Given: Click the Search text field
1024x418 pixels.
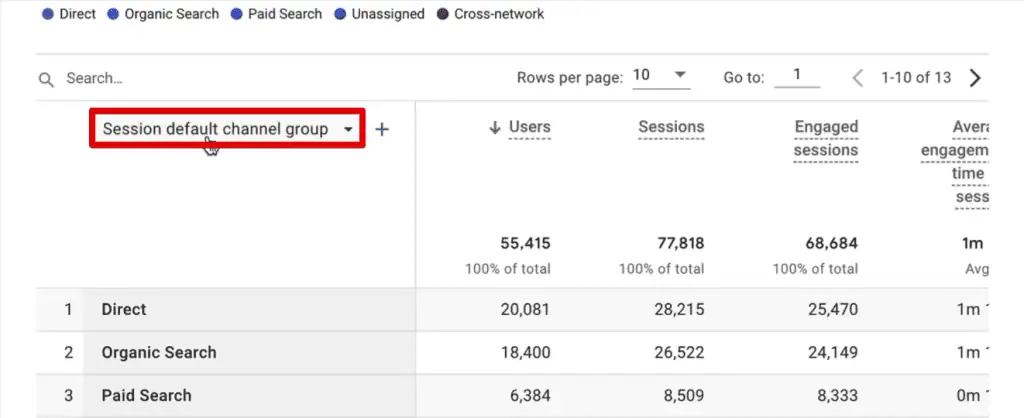Looking at the screenshot, I should tap(200, 78).
